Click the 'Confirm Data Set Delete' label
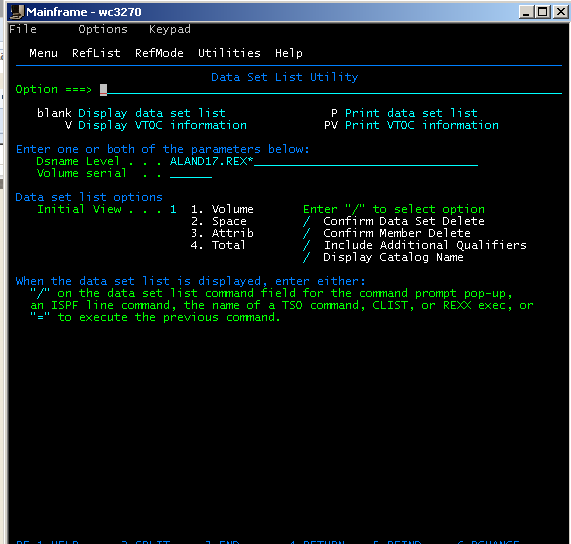 click(x=404, y=221)
